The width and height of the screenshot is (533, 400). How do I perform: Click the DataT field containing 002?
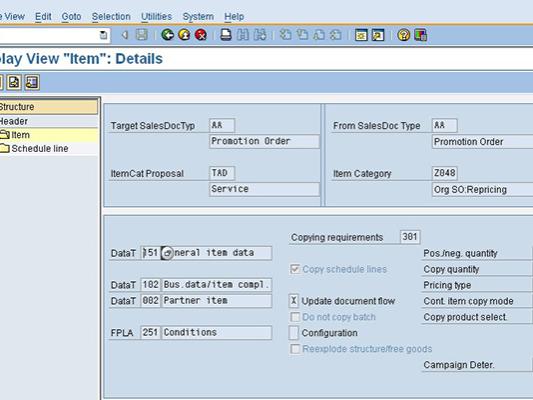point(151,301)
